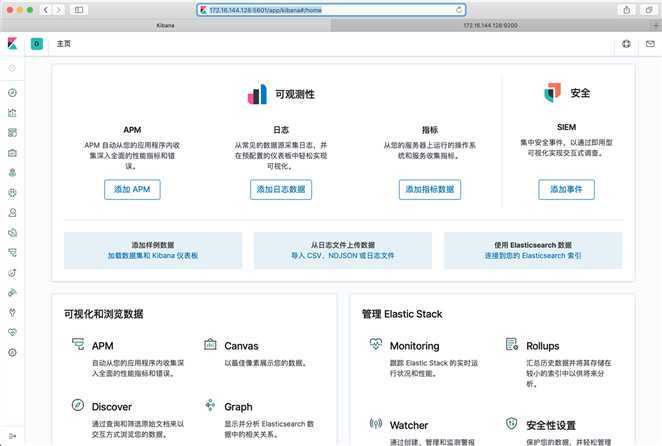The image size is (662, 446).
Task: Open Canvas from the sidebar icon
Action: click(12, 152)
